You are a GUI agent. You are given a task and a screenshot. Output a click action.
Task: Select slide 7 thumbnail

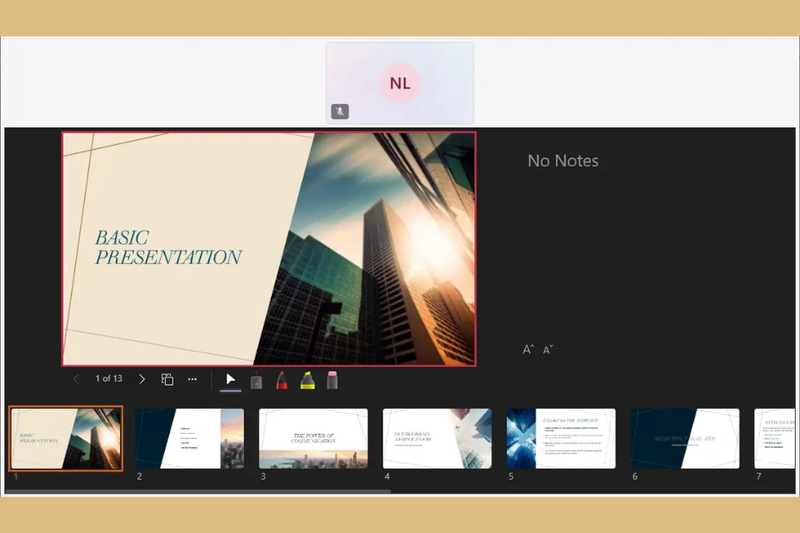pyautogui.click(x=774, y=439)
